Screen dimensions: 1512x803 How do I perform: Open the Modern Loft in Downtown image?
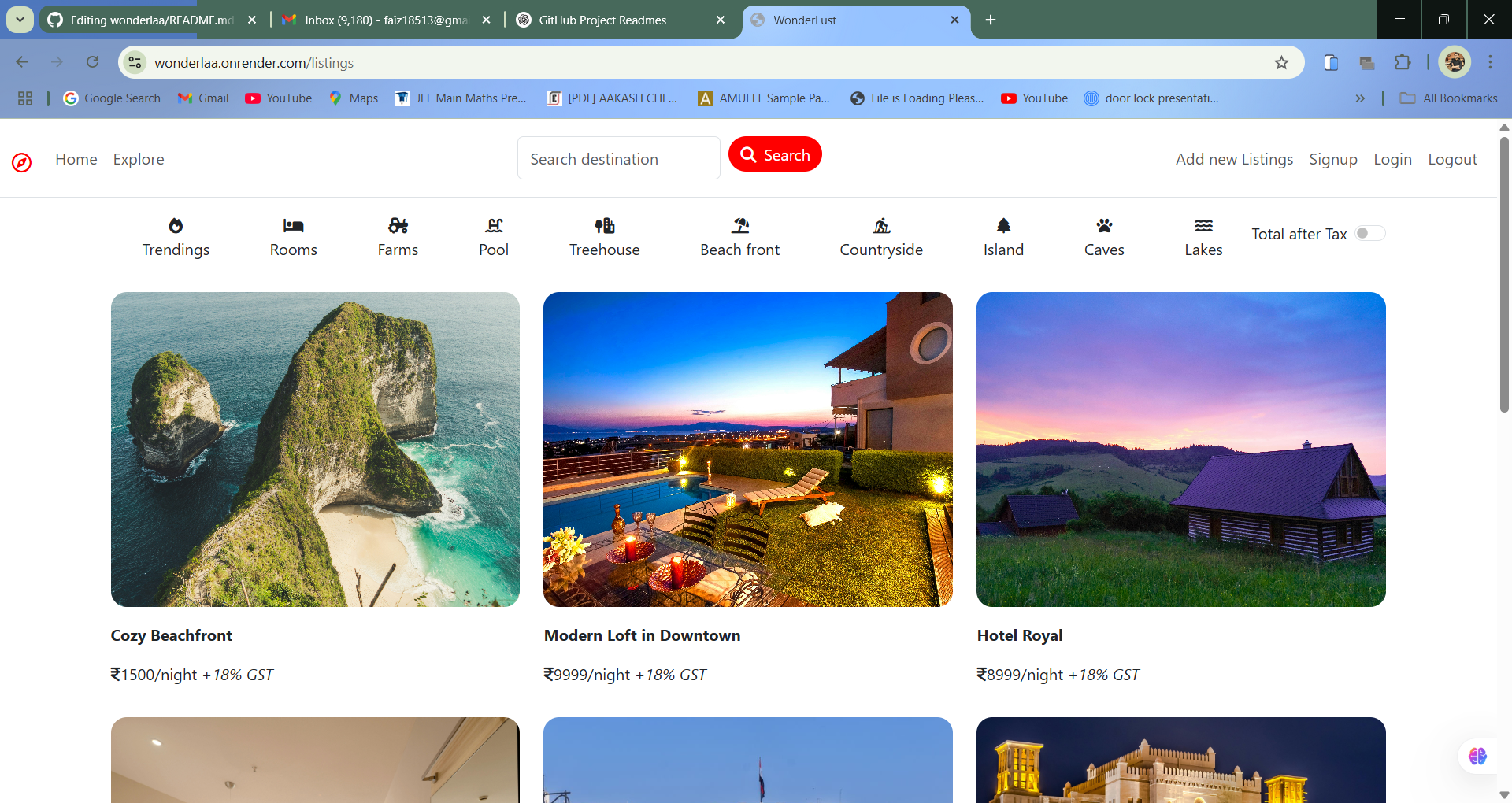pyautogui.click(x=748, y=450)
